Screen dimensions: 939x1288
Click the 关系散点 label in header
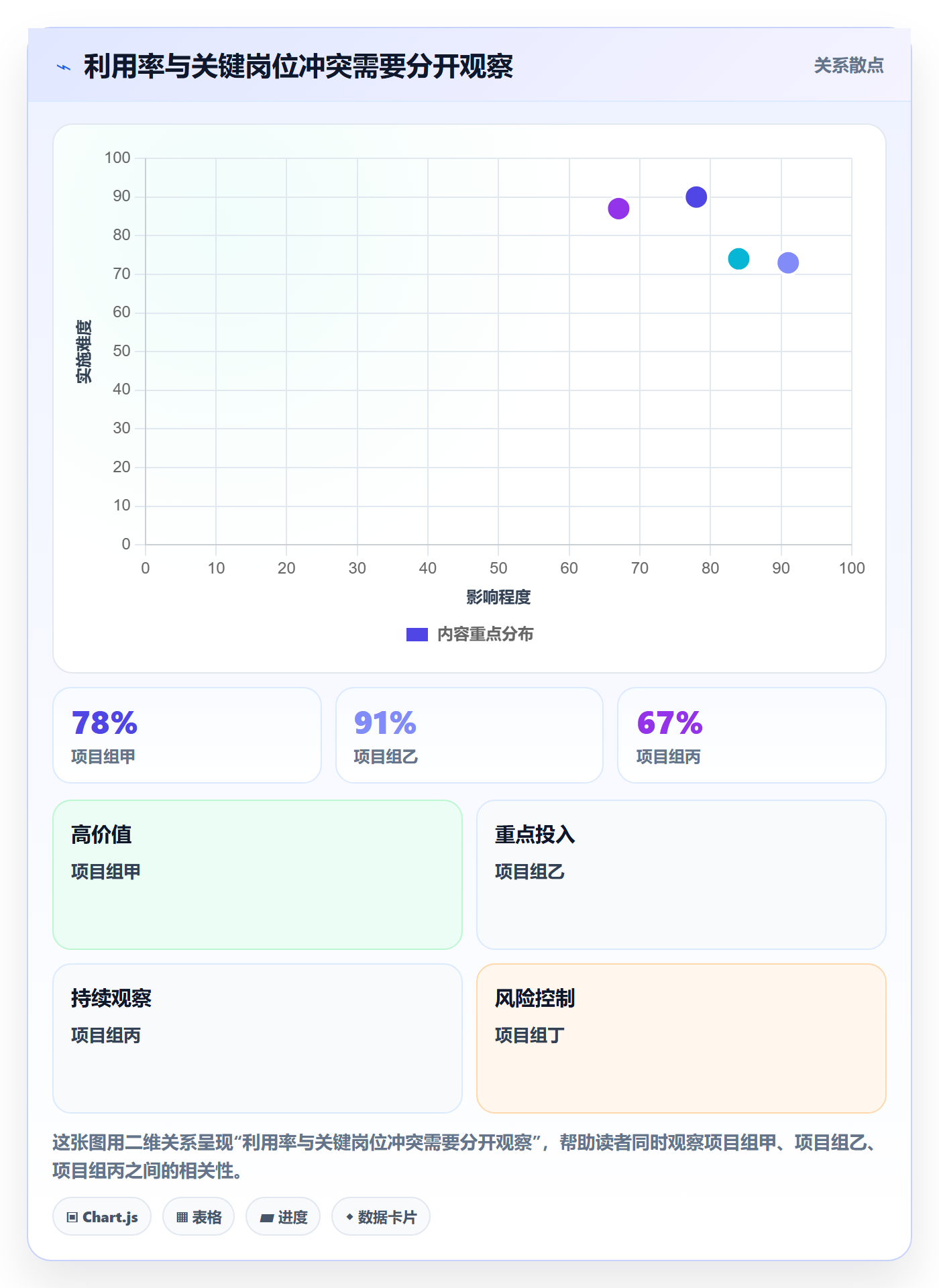[848, 66]
